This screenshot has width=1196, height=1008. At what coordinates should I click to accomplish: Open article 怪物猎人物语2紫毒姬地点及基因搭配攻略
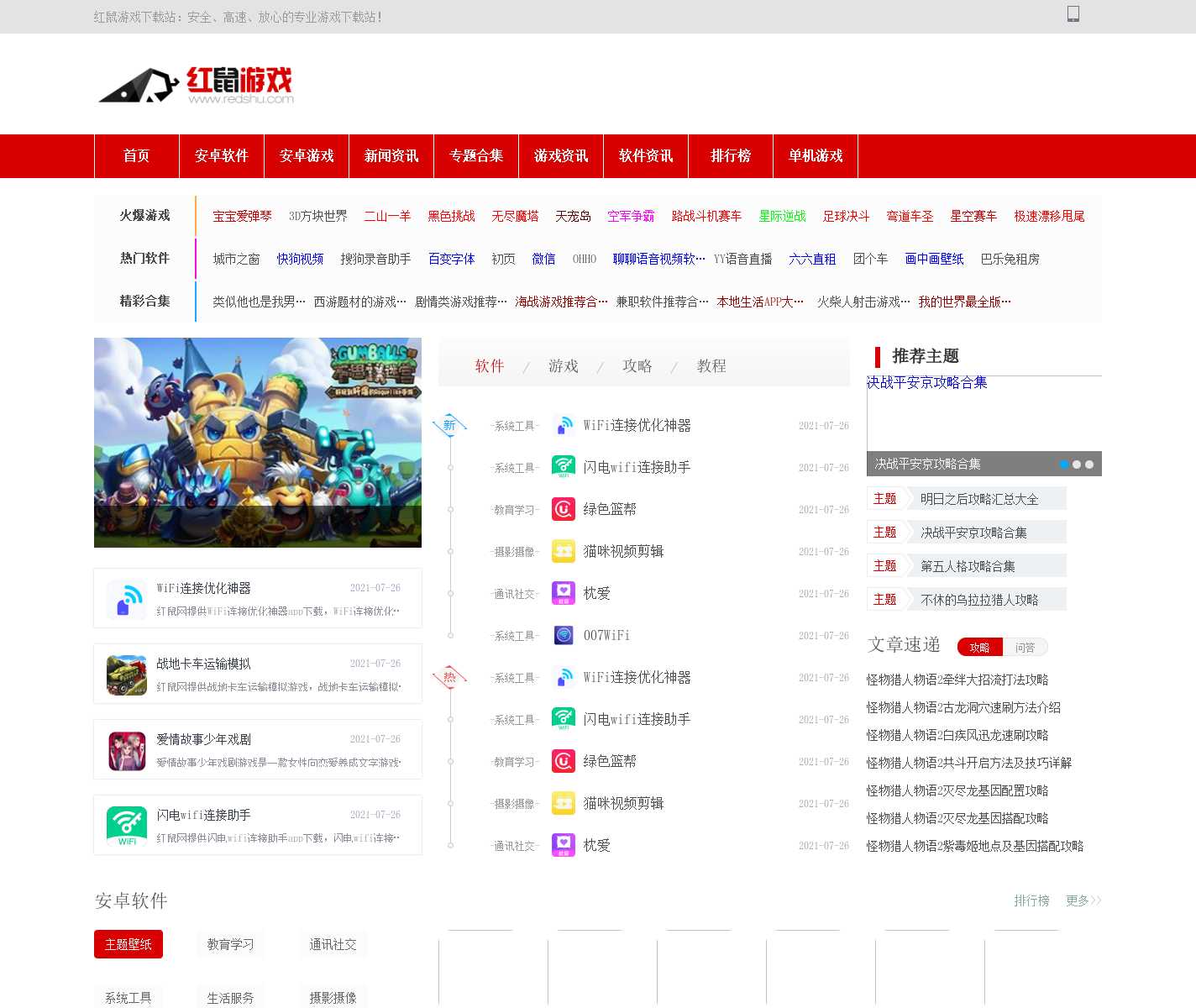[975, 846]
